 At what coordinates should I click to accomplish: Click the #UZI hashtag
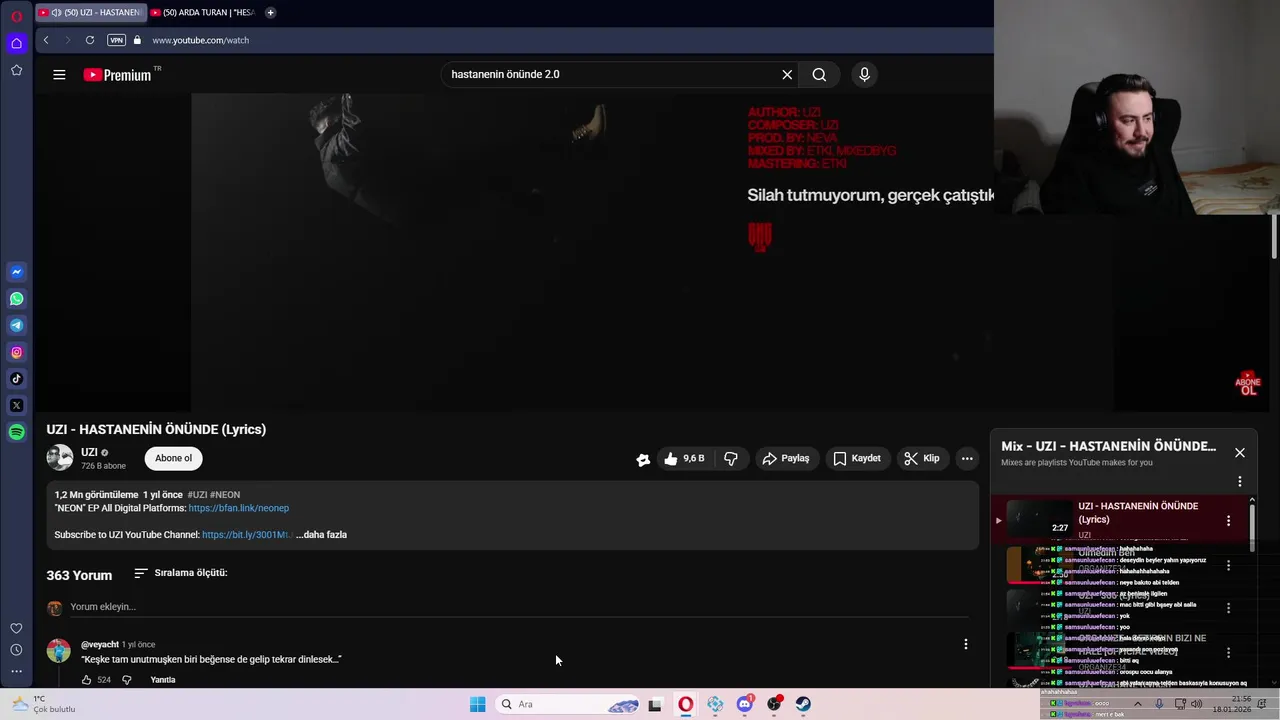click(x=197, y=495)
